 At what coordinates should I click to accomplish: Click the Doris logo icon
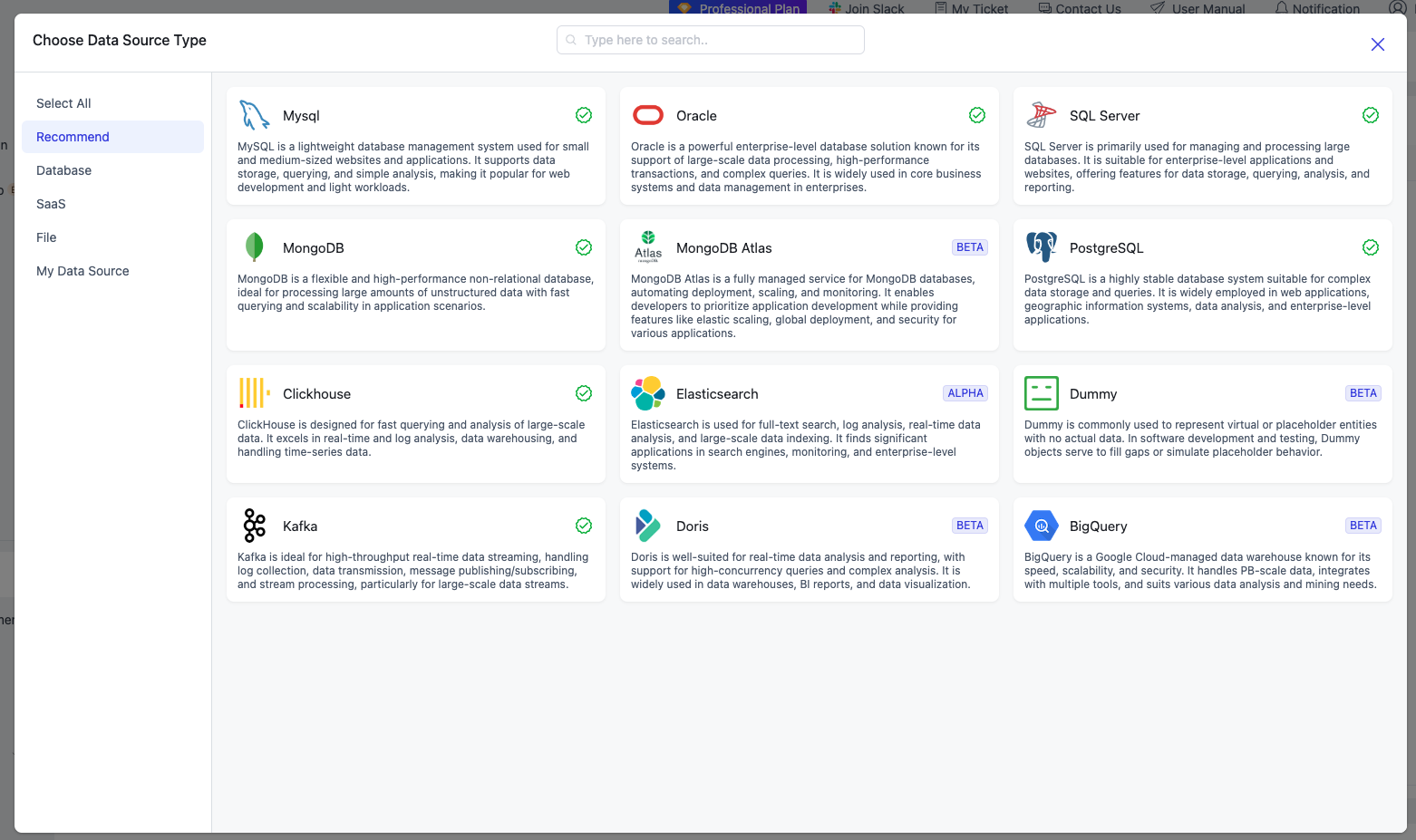click(648, 526)
